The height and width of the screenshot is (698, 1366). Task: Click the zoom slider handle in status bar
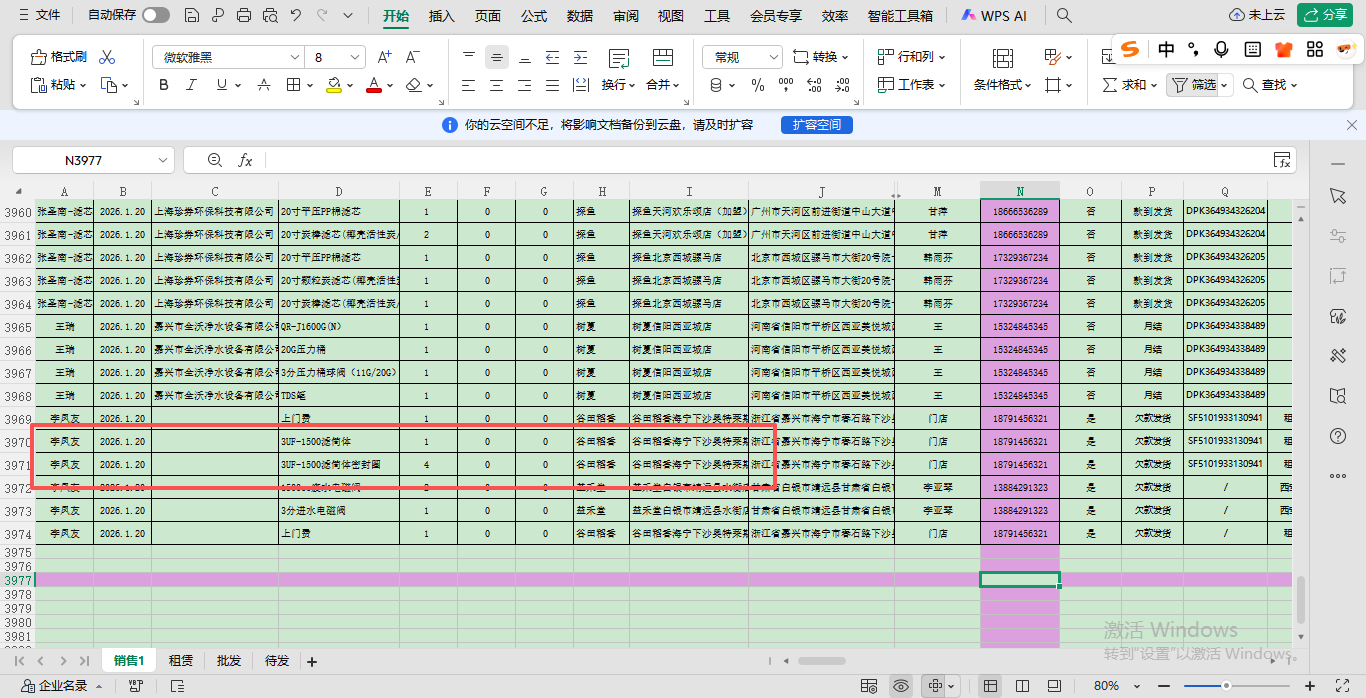(x=1227, y=686)
